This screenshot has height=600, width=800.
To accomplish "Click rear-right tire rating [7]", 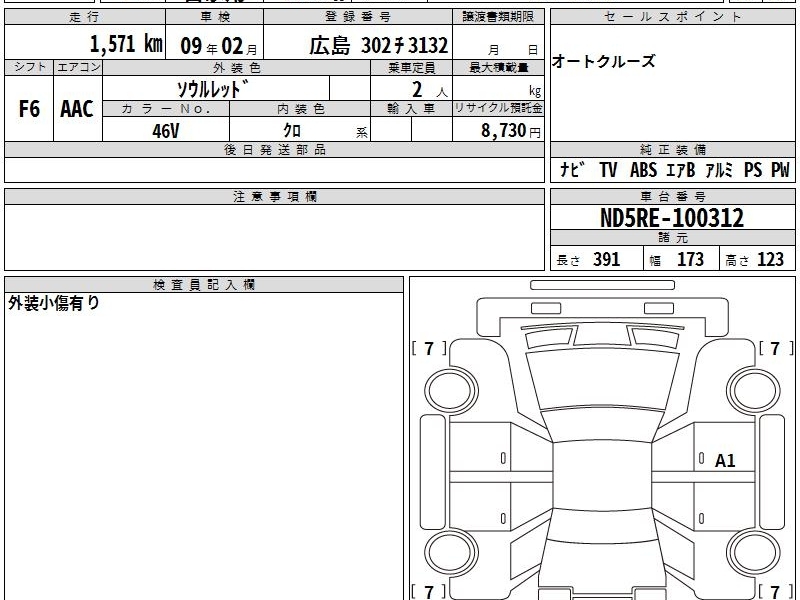I will tap(776, 591).
